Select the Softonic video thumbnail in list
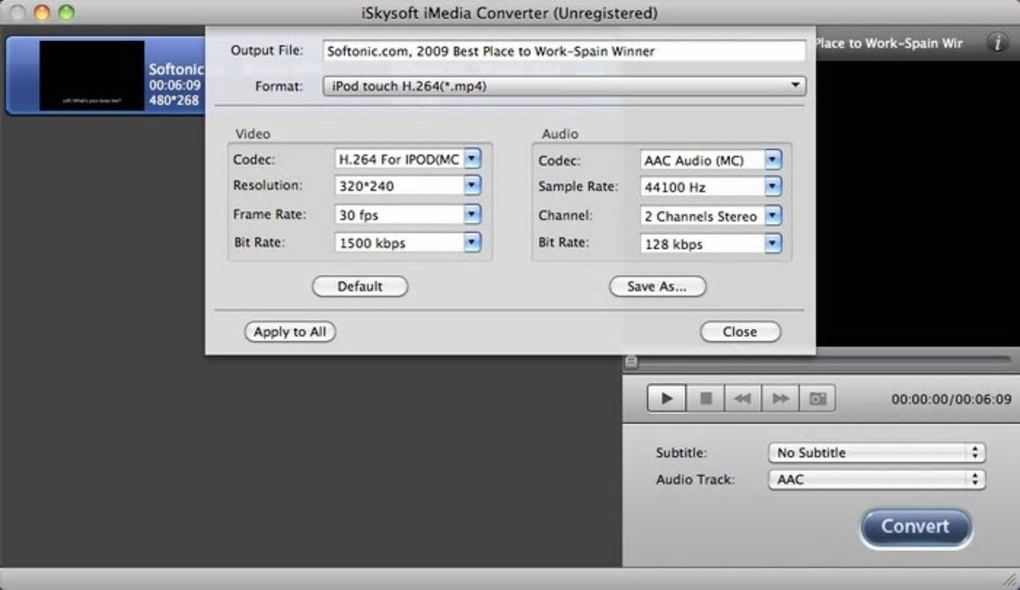1020x590 pixels. point(92,75)
